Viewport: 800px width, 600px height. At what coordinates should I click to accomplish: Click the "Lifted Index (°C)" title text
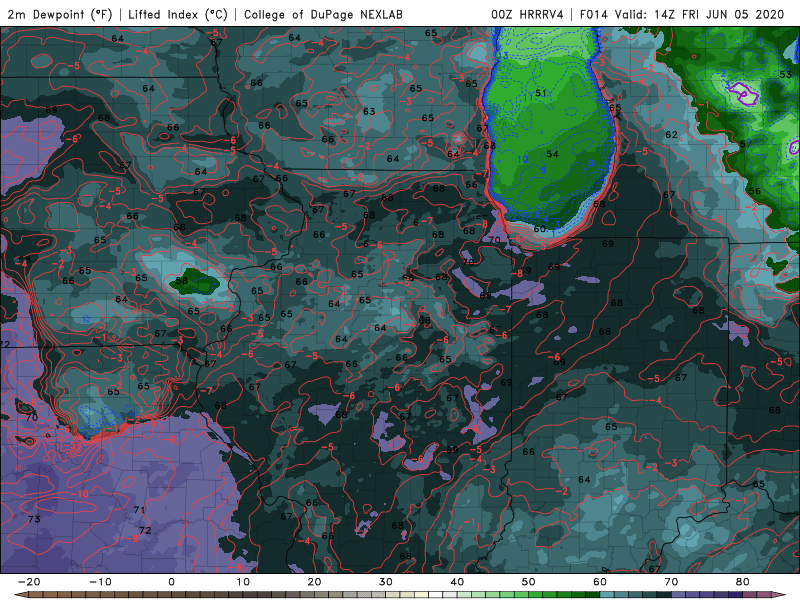point(178,14)
